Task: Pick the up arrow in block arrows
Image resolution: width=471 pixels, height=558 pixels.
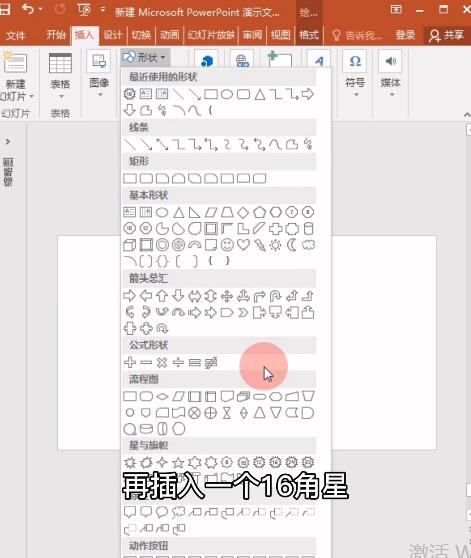Action: [x=162, y=296]
